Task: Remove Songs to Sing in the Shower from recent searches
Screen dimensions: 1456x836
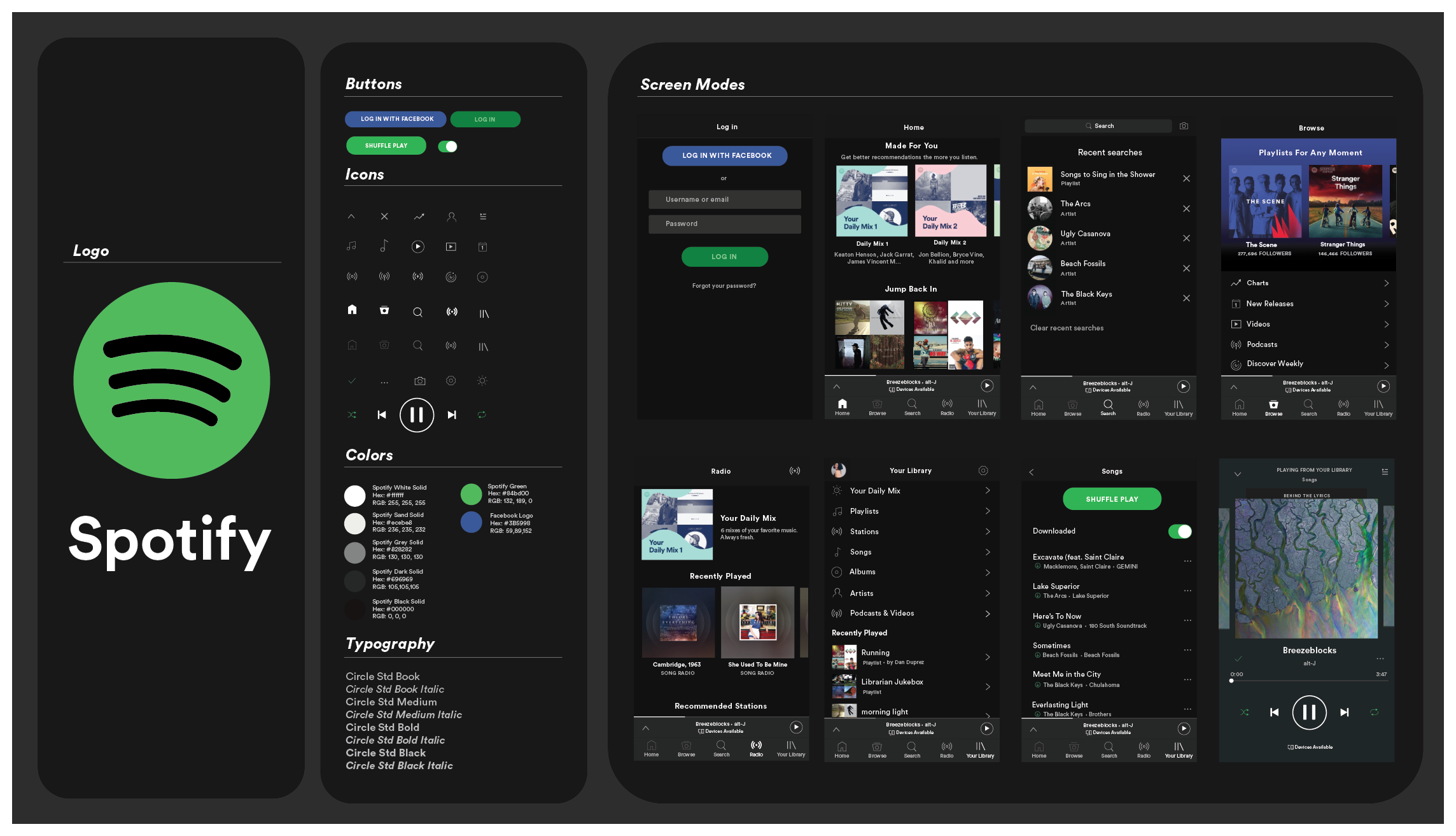Action: point(1186,178)
